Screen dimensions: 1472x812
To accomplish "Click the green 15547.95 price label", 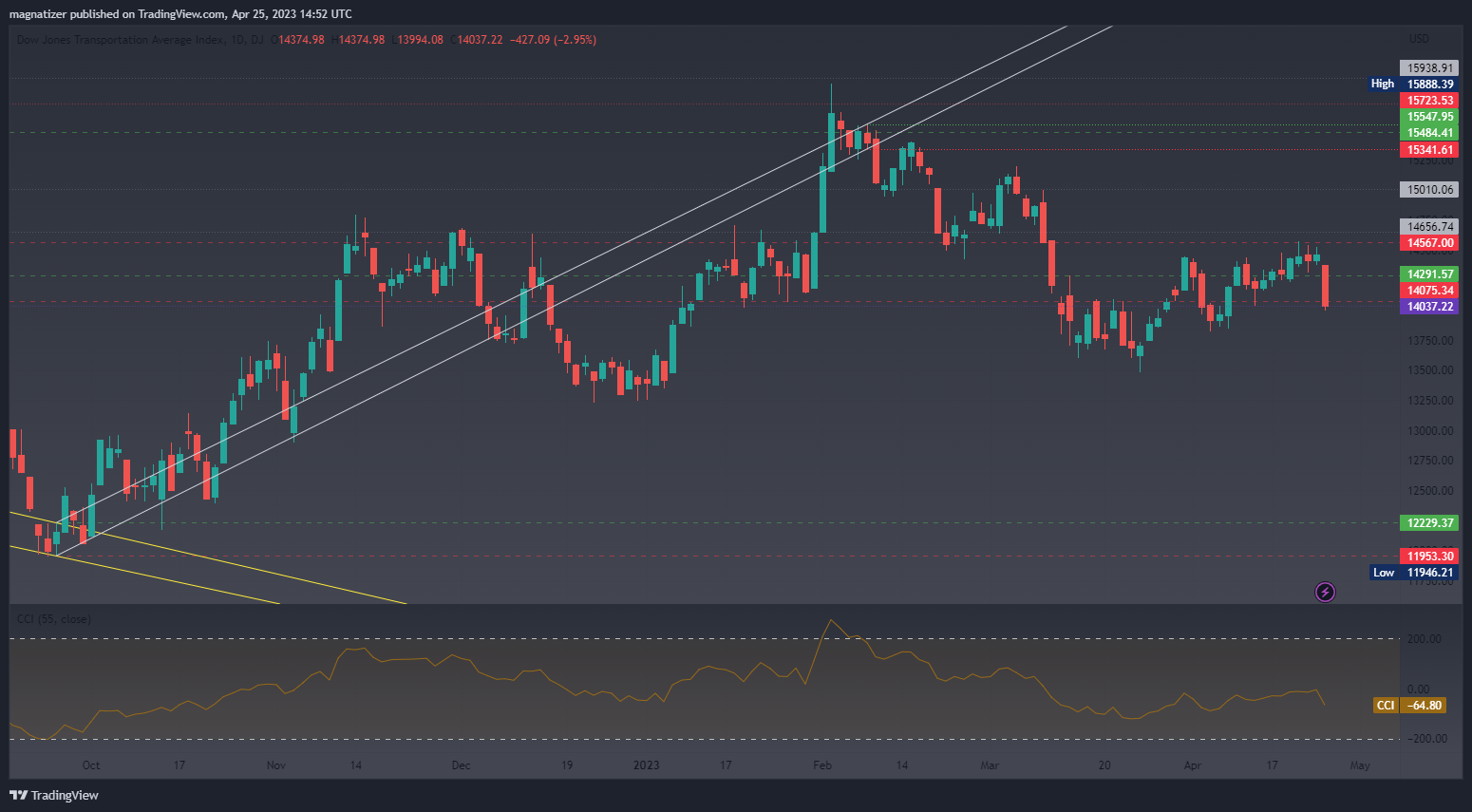I will tap(1429, 117).
